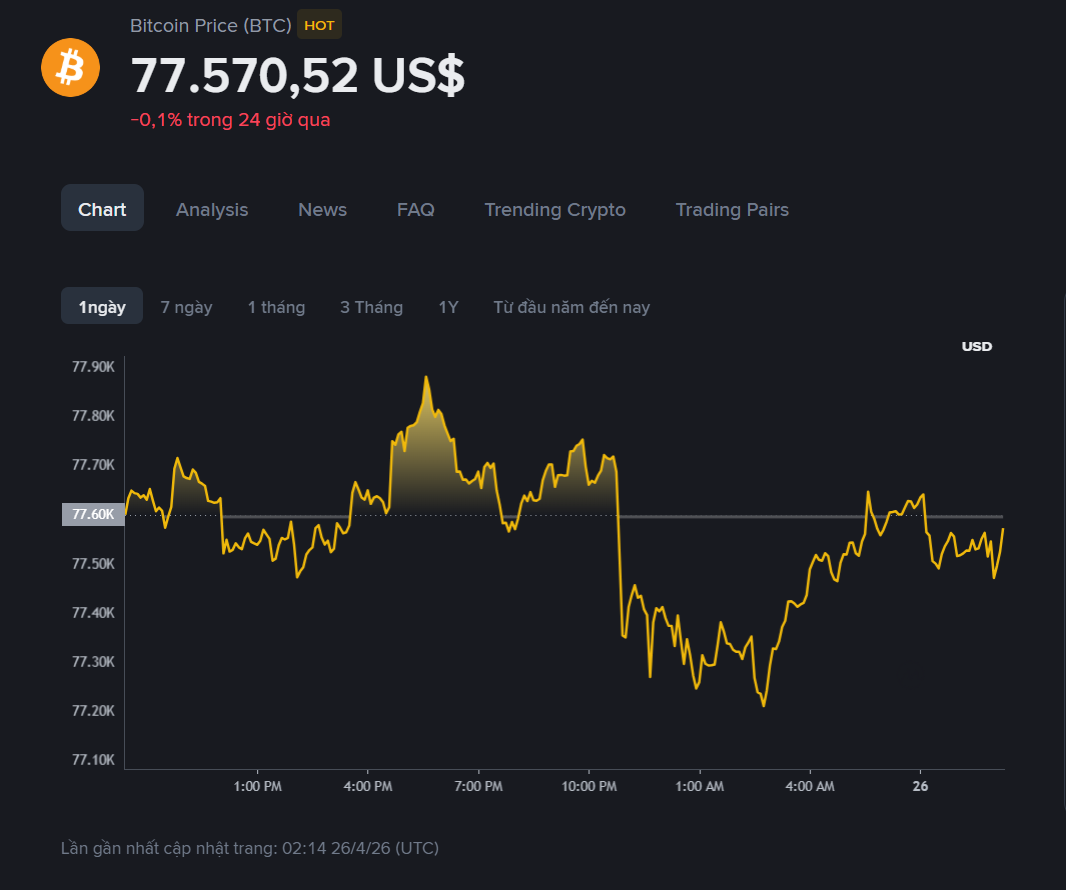Set chart range to 3 Tháng
The height and width of the screenshot is (890, 1066).
coord(371,307)
